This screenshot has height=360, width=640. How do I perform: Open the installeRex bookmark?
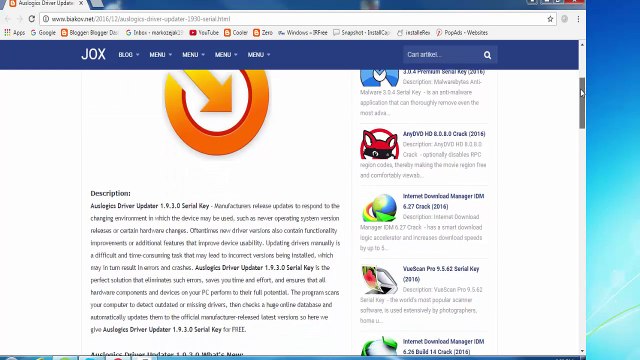tap(413, 33)
